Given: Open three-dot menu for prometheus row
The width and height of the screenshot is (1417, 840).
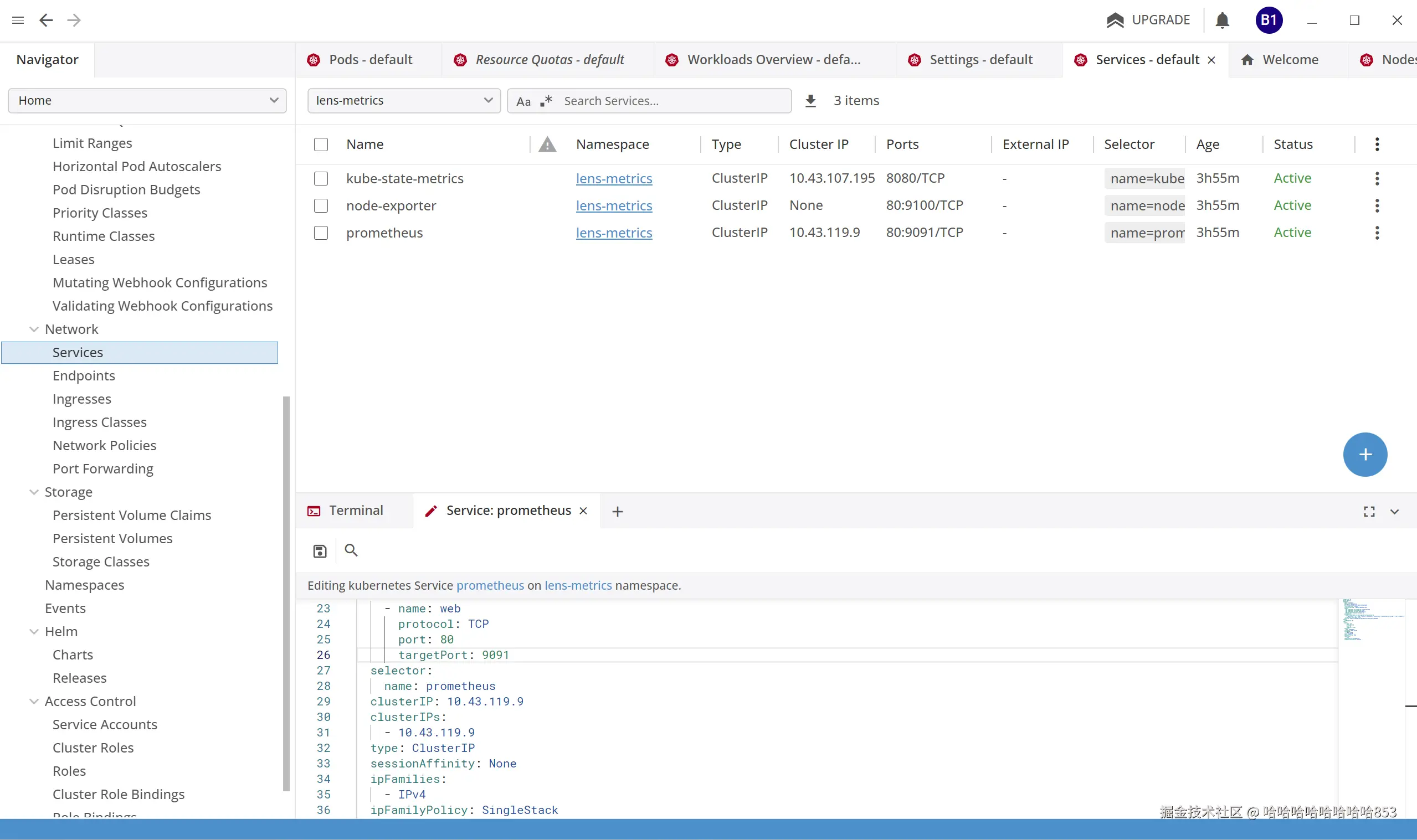Looking at the screenshot, I should [1377, 233].
